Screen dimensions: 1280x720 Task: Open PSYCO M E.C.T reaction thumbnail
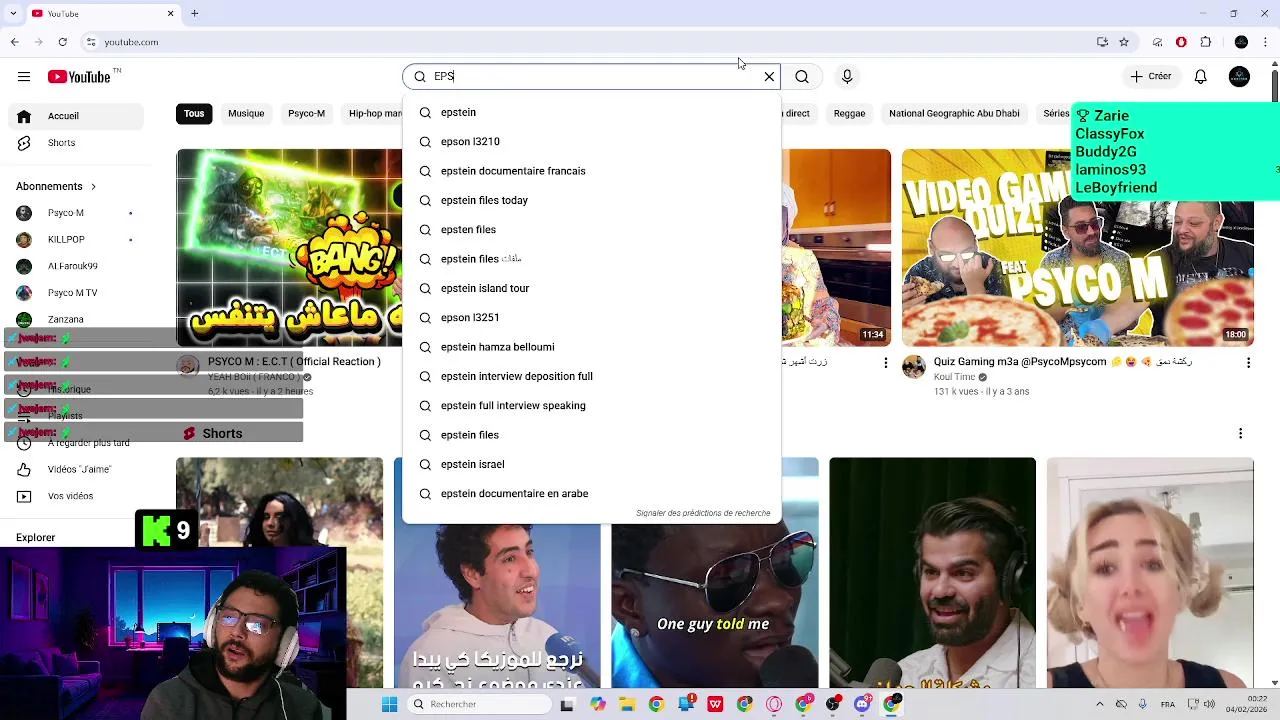point(289,247)
